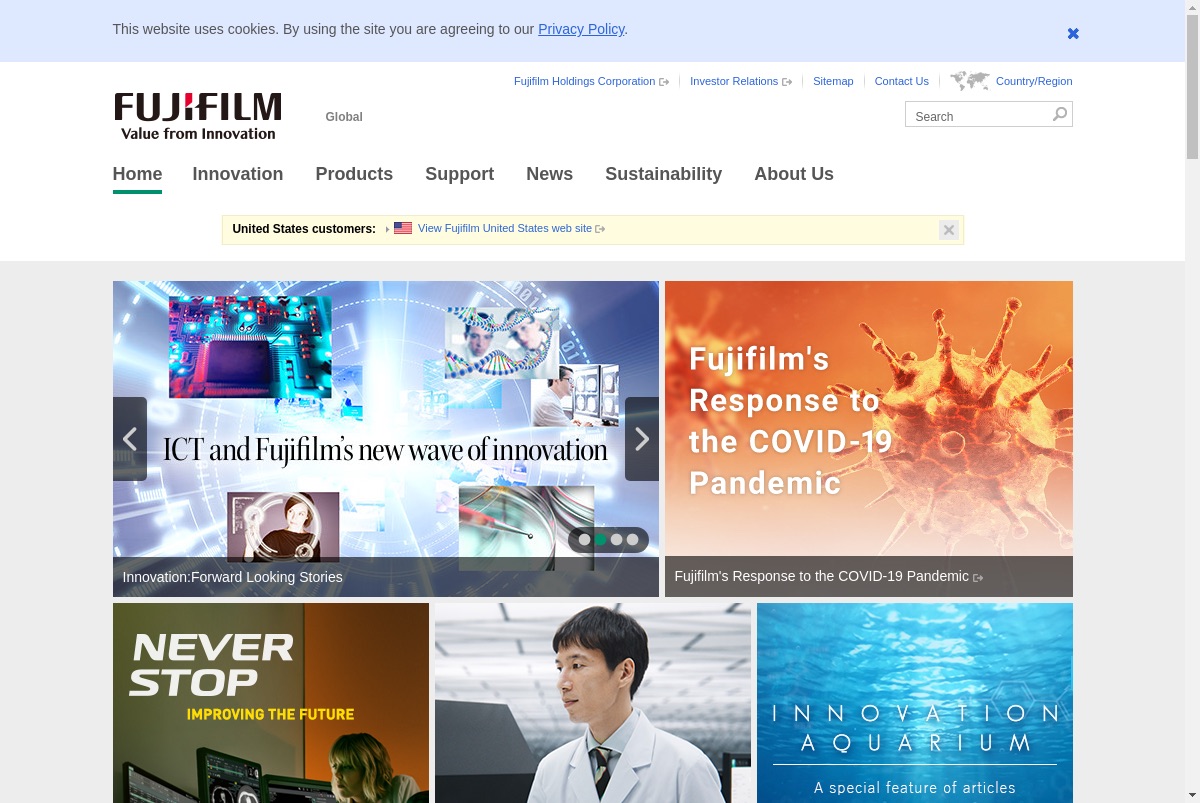Click the magnifying glass search icon
1200x803 pixels.
tap(1060, 114)
